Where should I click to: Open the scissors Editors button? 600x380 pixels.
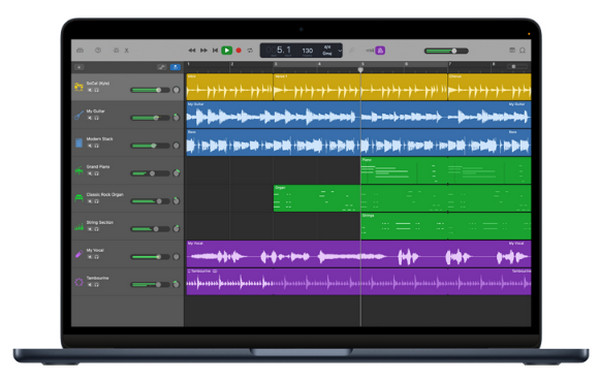(x=127, y=51)
